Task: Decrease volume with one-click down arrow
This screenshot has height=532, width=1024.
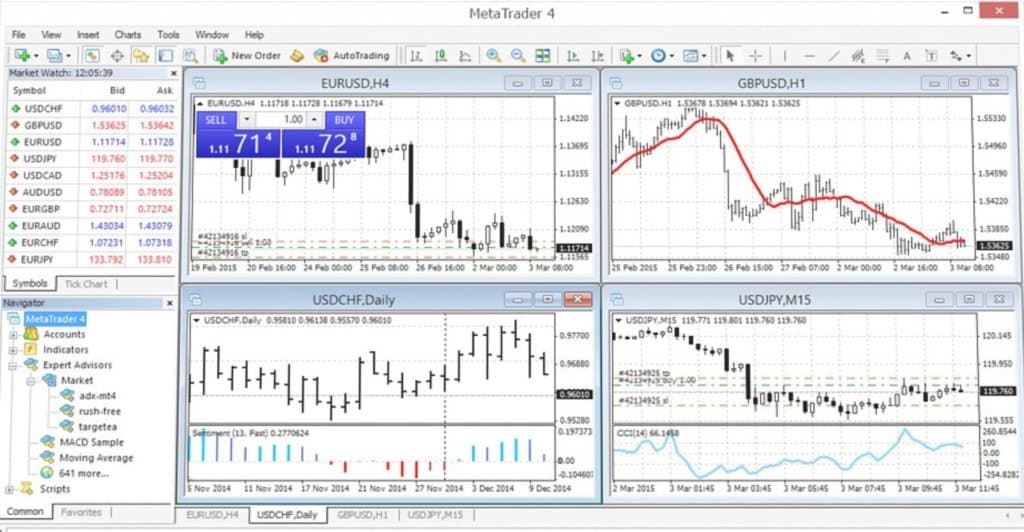Action: (x=246, y=119)
